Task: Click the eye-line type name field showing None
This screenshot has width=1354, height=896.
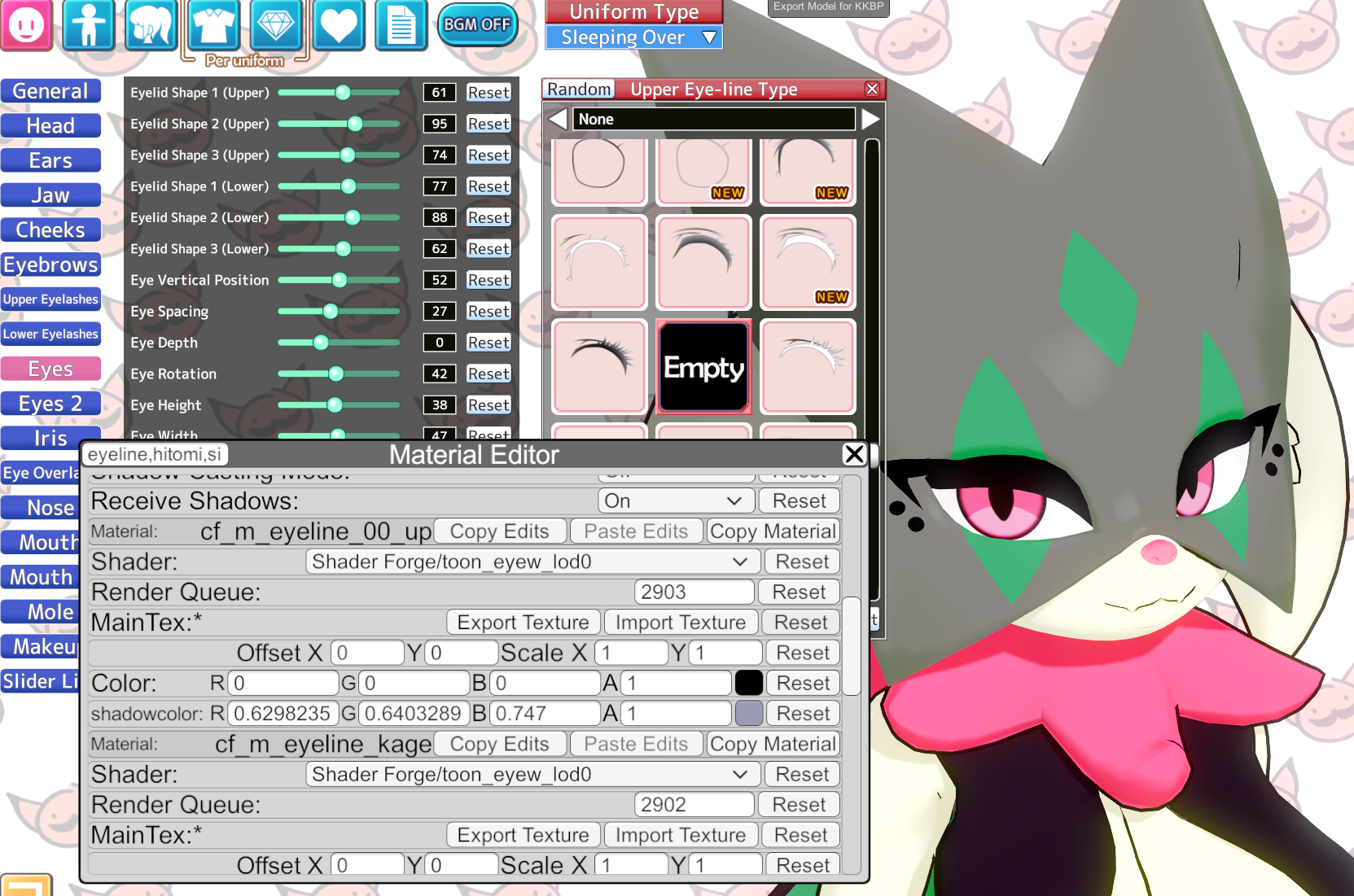Action: point(714,119)
